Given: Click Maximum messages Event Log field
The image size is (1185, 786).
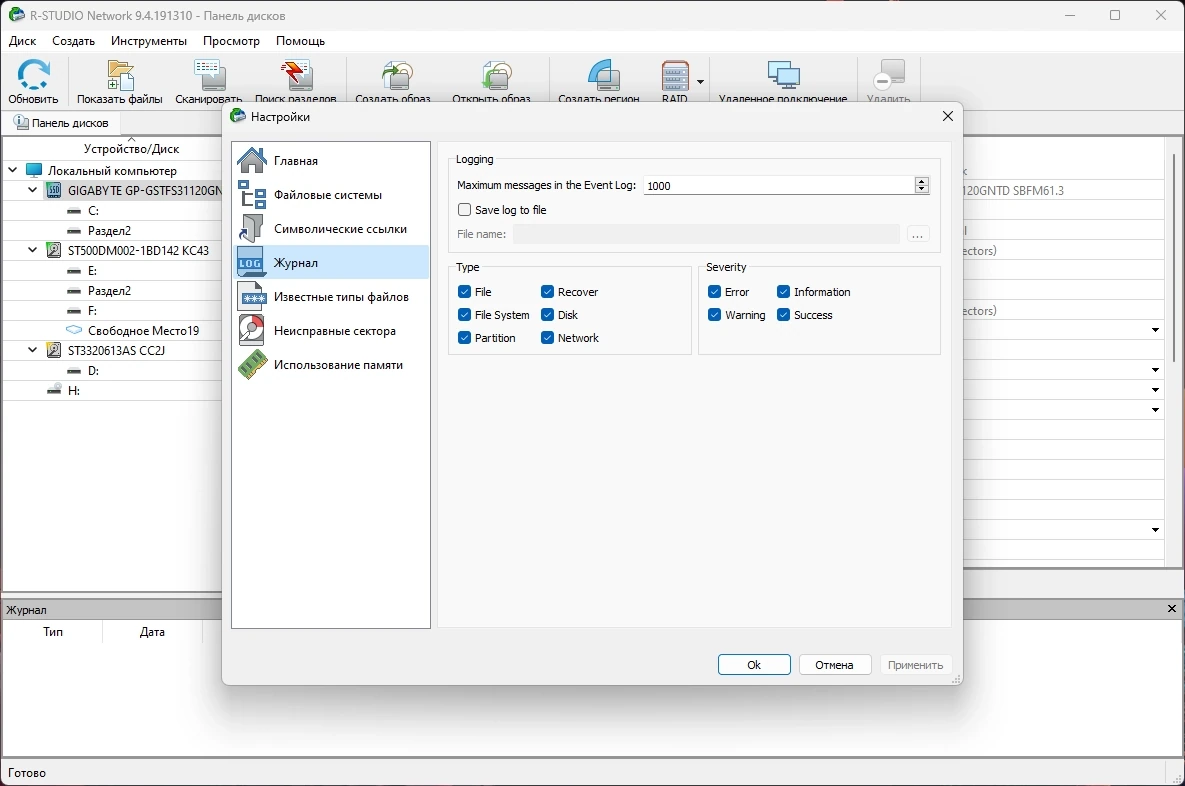Looking at the screenshot, I should [778, 186].
